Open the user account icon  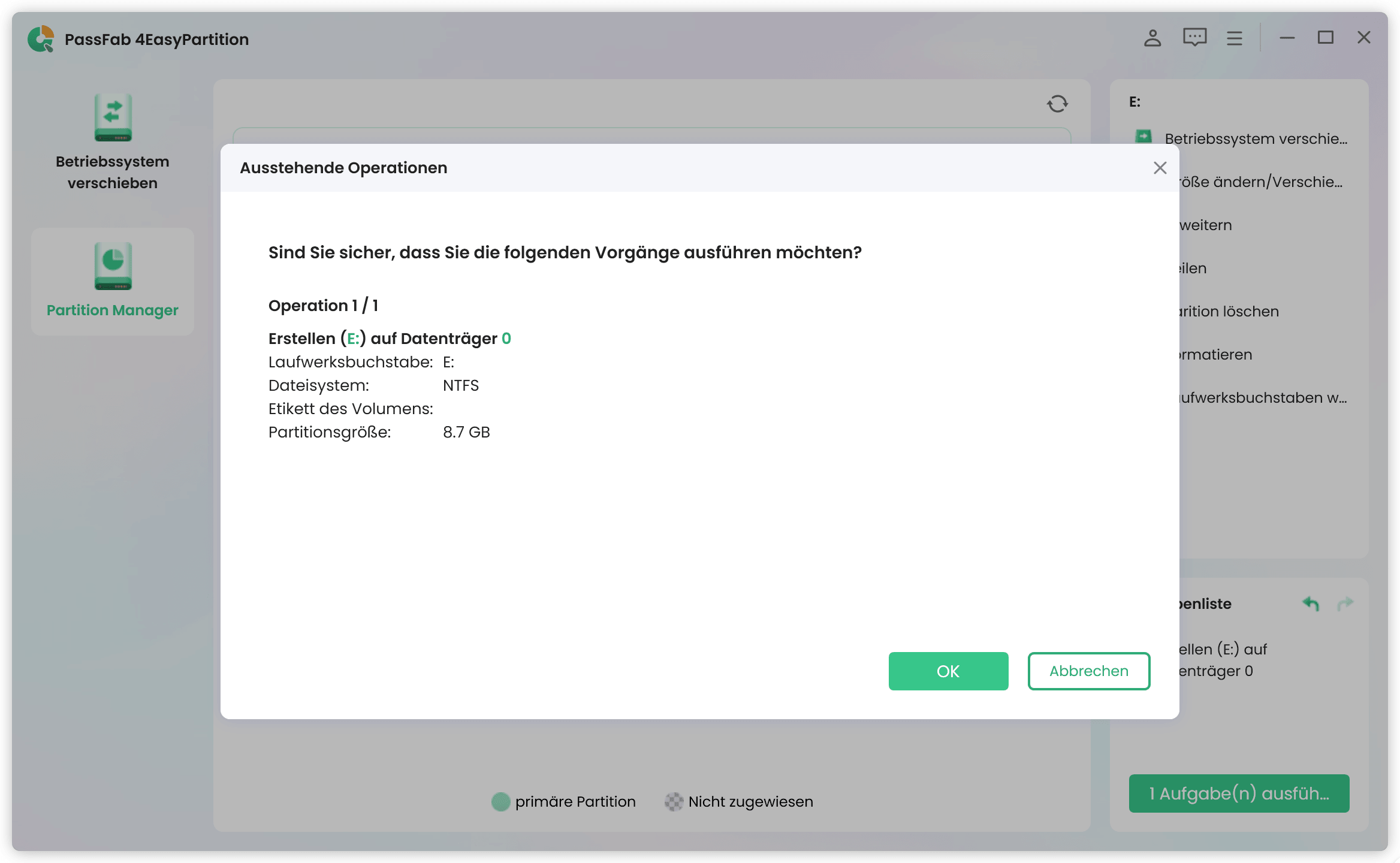1152,38
